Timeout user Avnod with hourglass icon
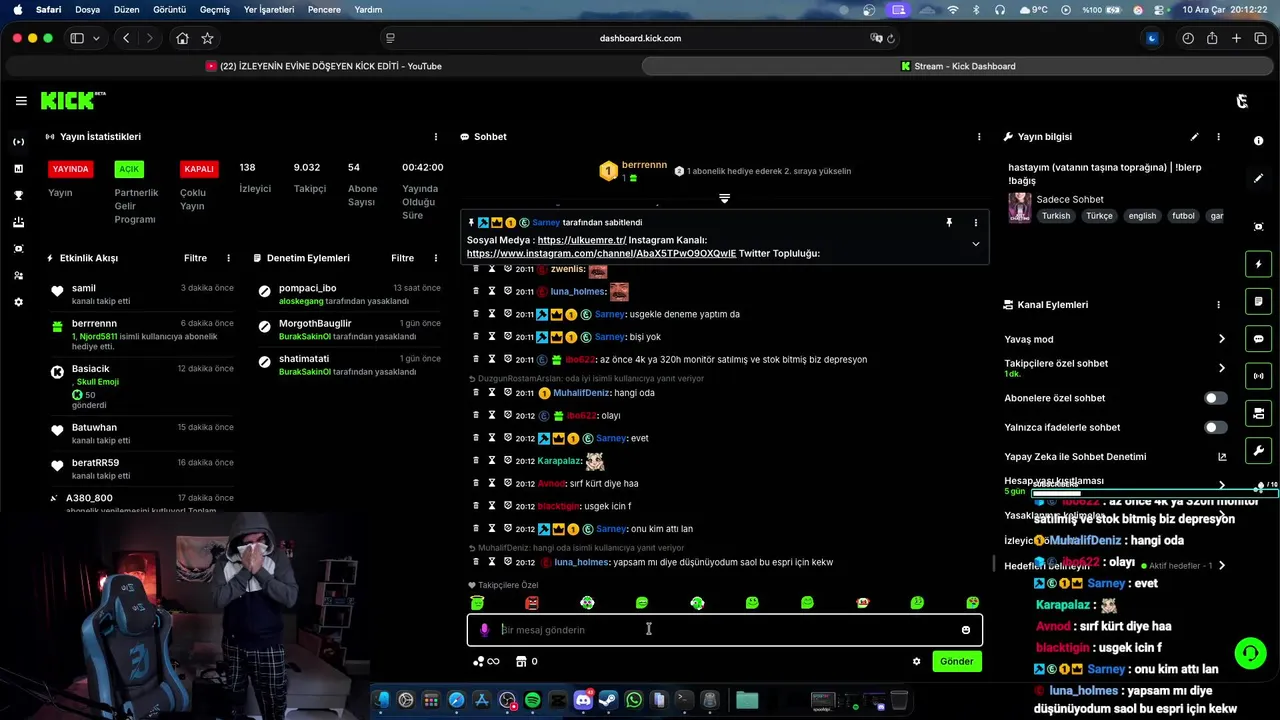Screen dimensions: 1280x720 tap(492, 484)
